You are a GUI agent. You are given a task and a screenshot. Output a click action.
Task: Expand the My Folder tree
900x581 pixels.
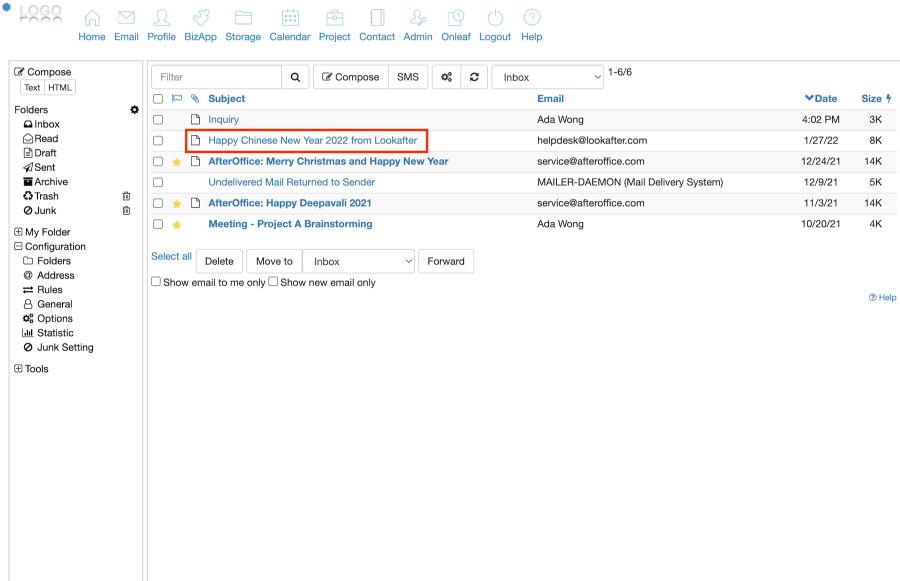[x=18, y=232]
